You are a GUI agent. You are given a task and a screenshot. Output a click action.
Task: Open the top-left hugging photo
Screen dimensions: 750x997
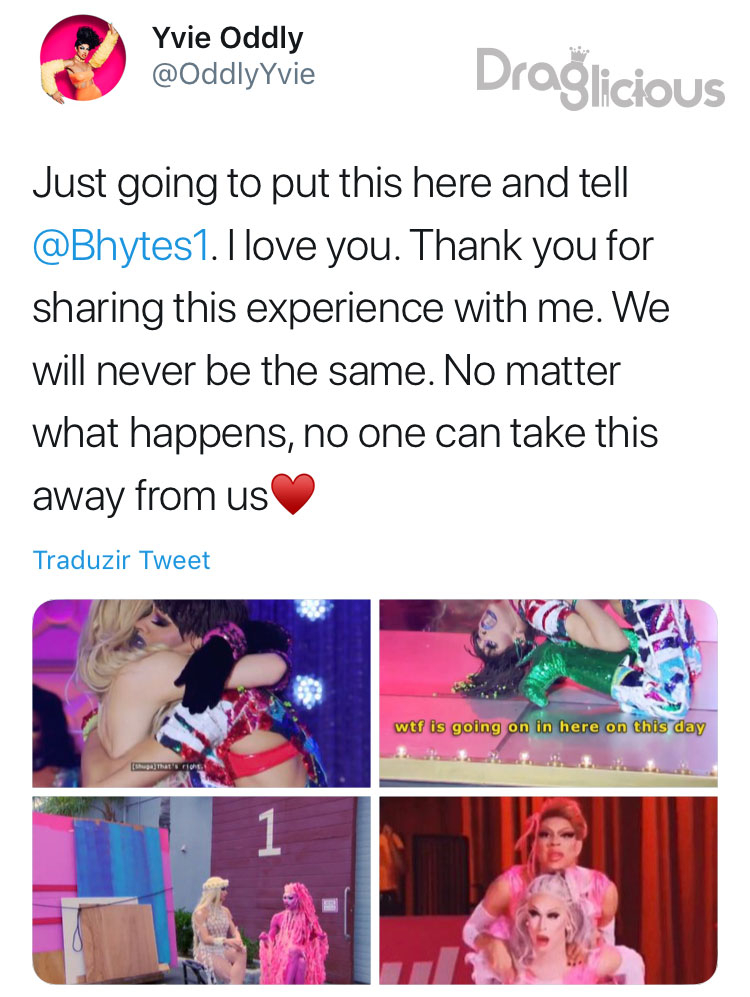tap(201, 693)
